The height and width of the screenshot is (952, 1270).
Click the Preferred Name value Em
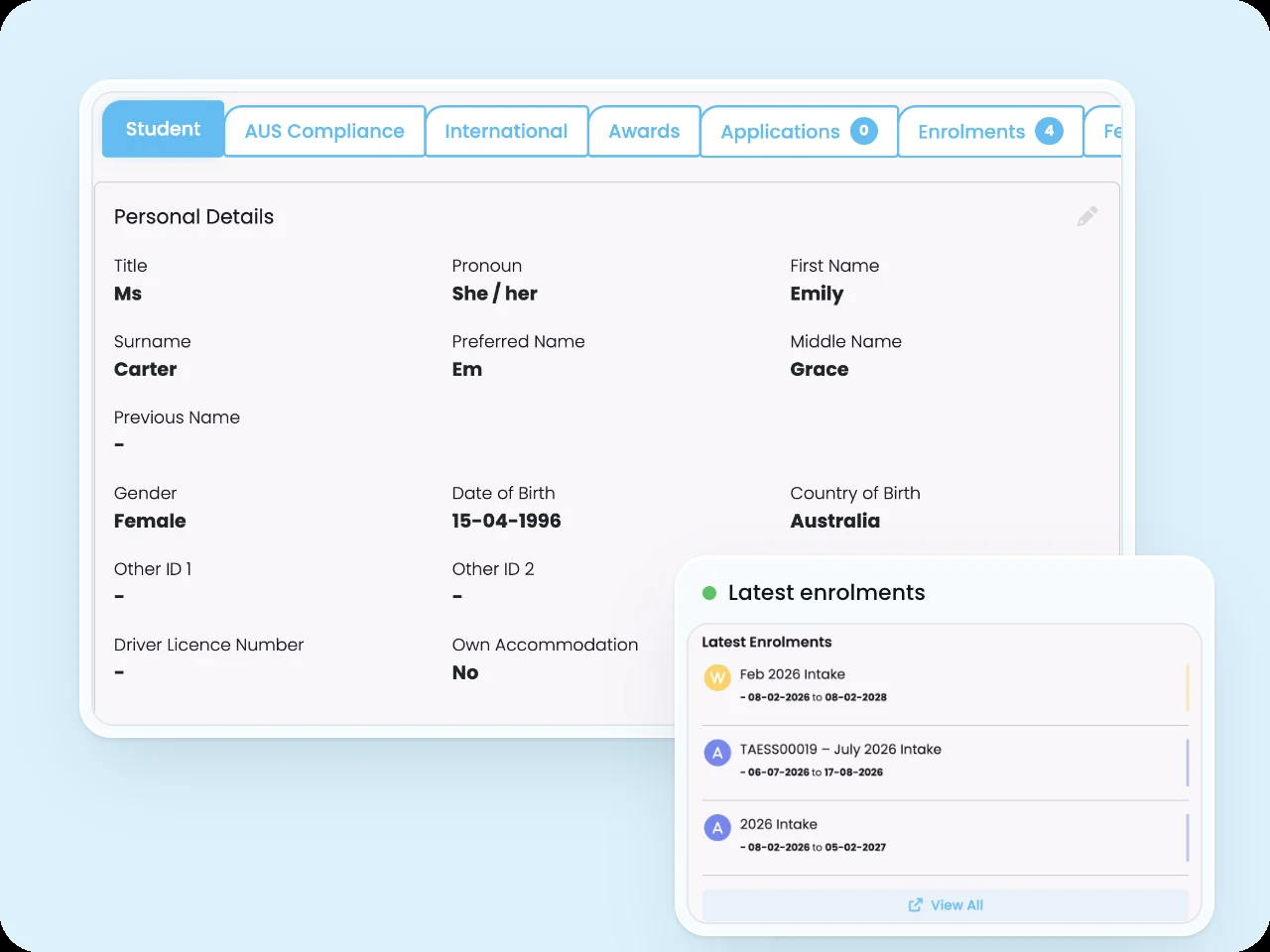pos(467,369)
